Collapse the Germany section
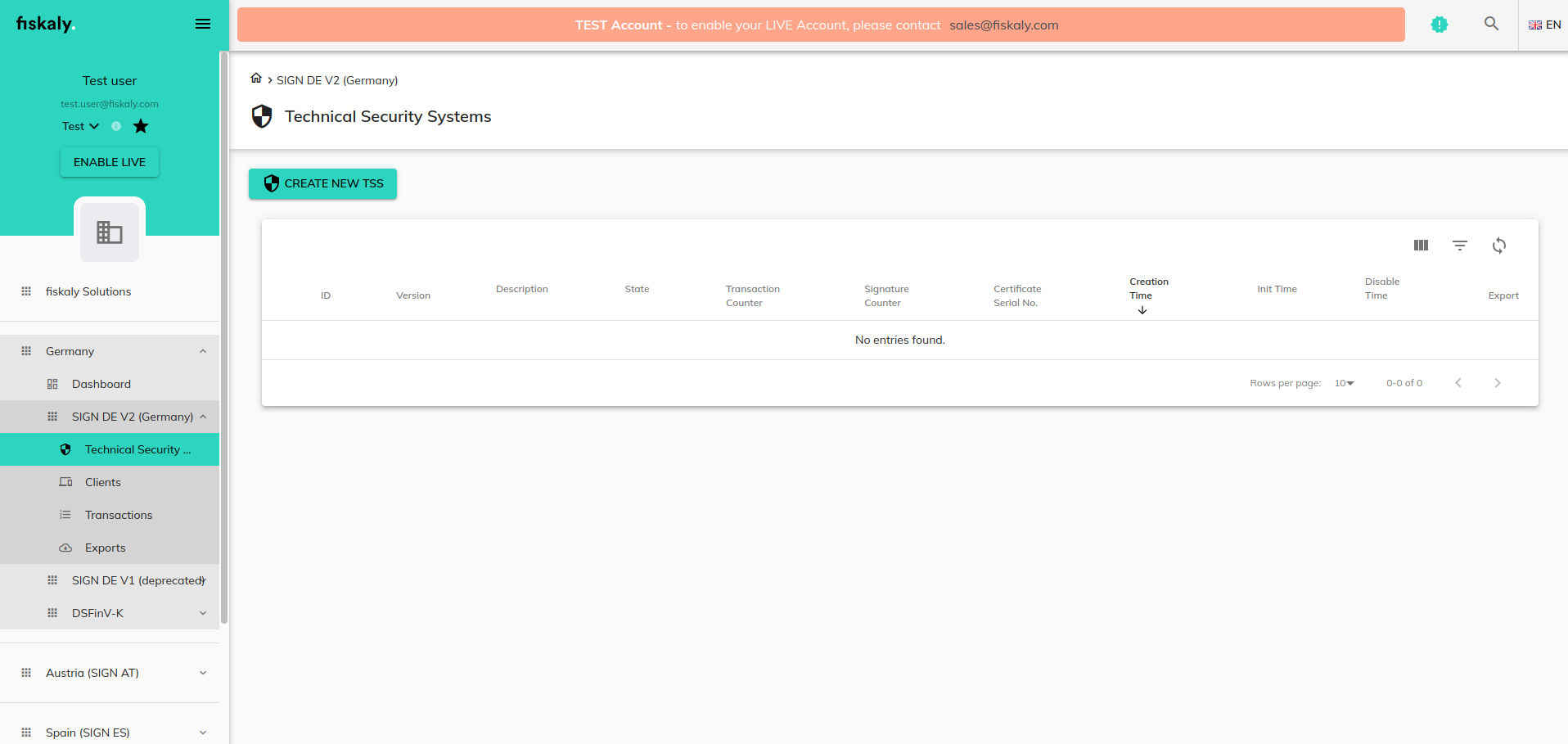The width and height of the screenshot is (1568, 744). (x=110, y=351)
